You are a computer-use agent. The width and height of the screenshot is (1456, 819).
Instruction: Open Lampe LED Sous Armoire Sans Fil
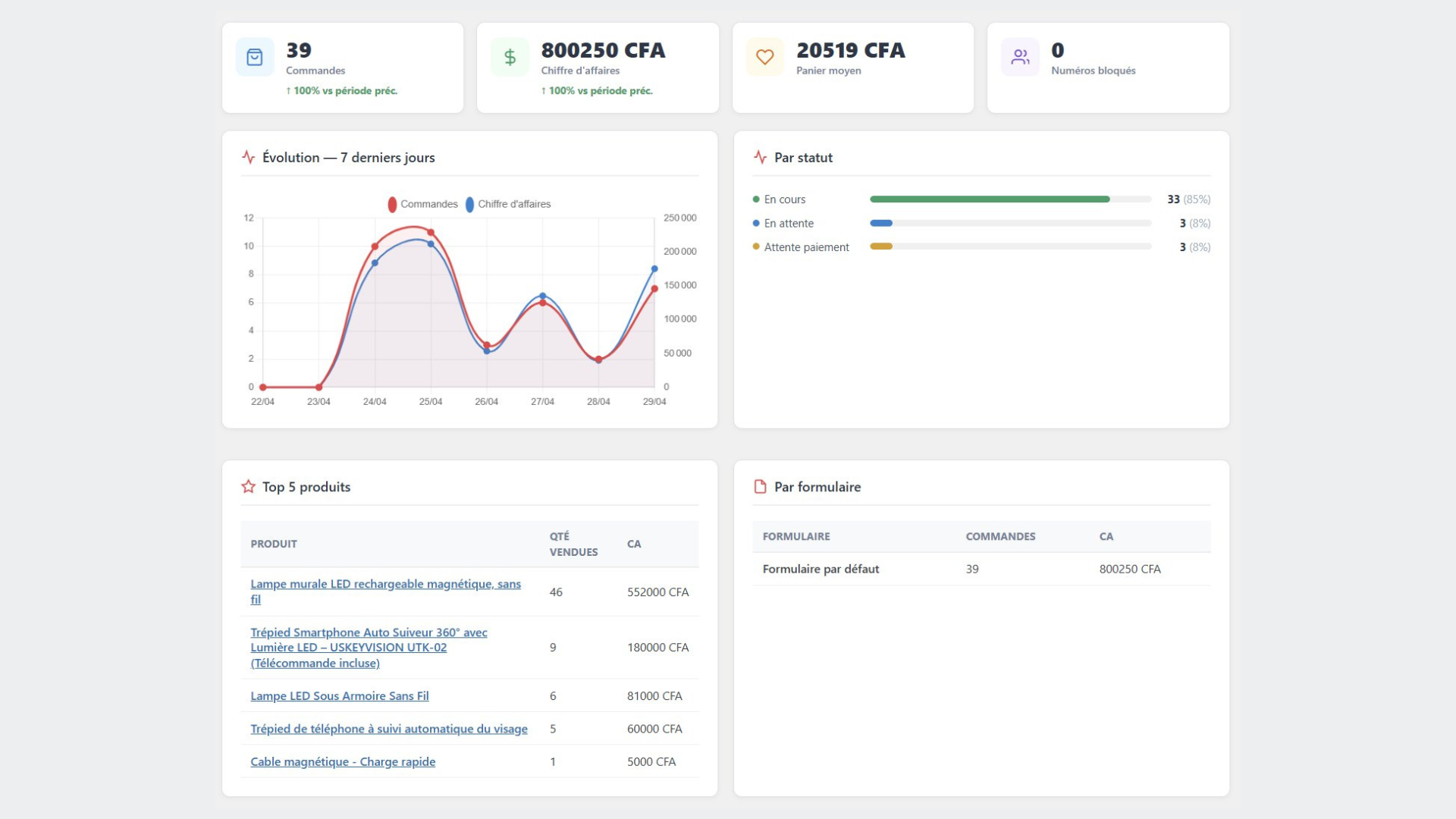(340, 695)
